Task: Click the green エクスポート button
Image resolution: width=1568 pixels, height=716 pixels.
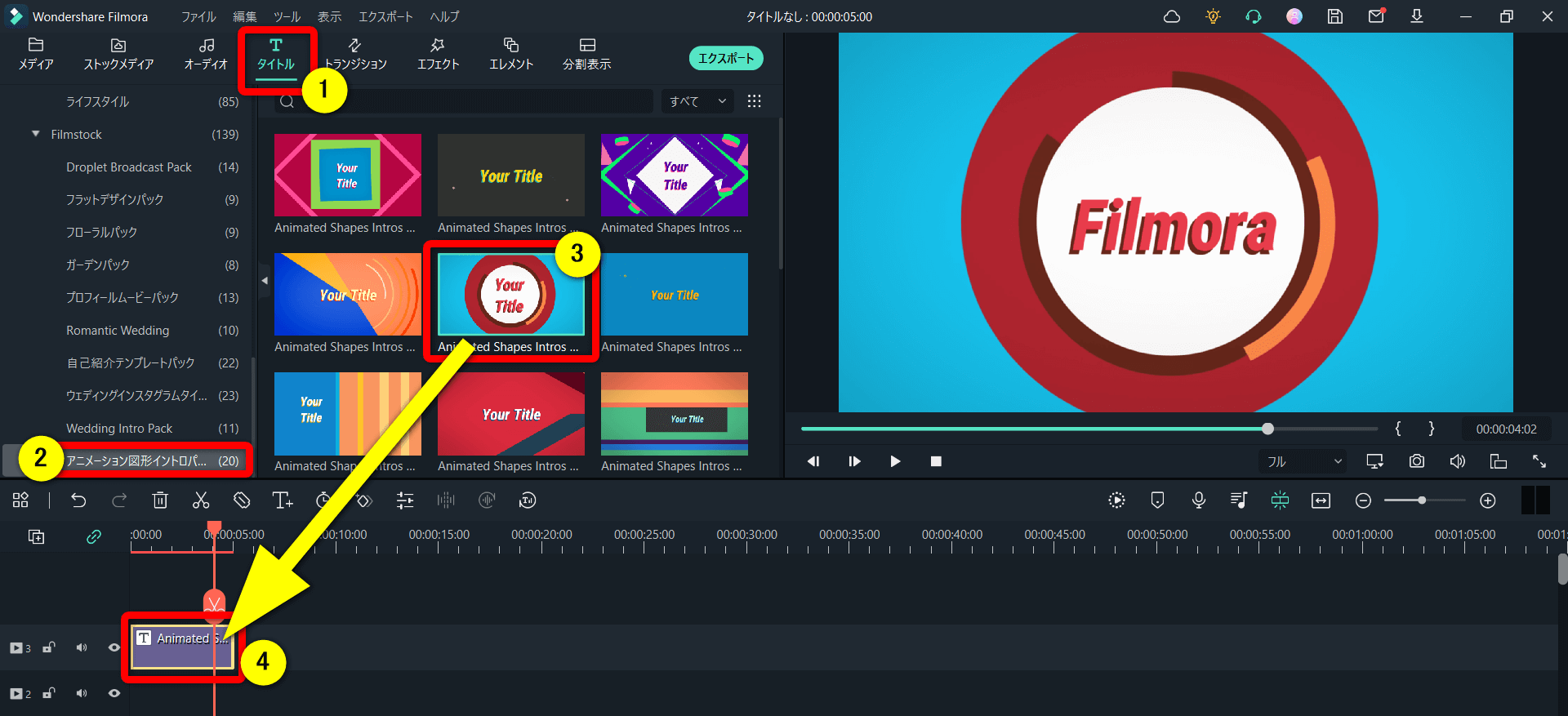Action: pyautogui.click(x=726, y=58)
